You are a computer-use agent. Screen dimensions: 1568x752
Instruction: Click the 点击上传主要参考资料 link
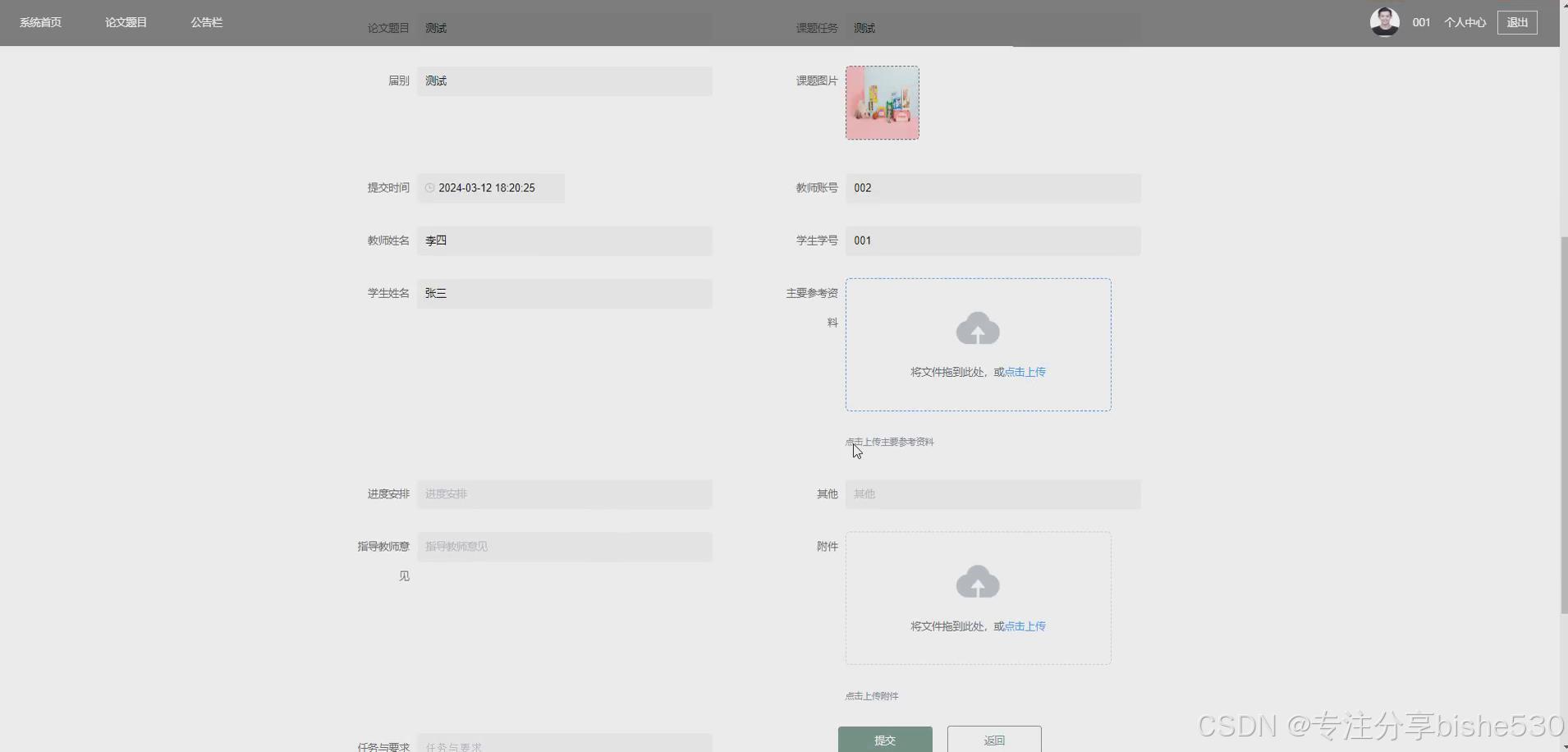coord(889,441)
